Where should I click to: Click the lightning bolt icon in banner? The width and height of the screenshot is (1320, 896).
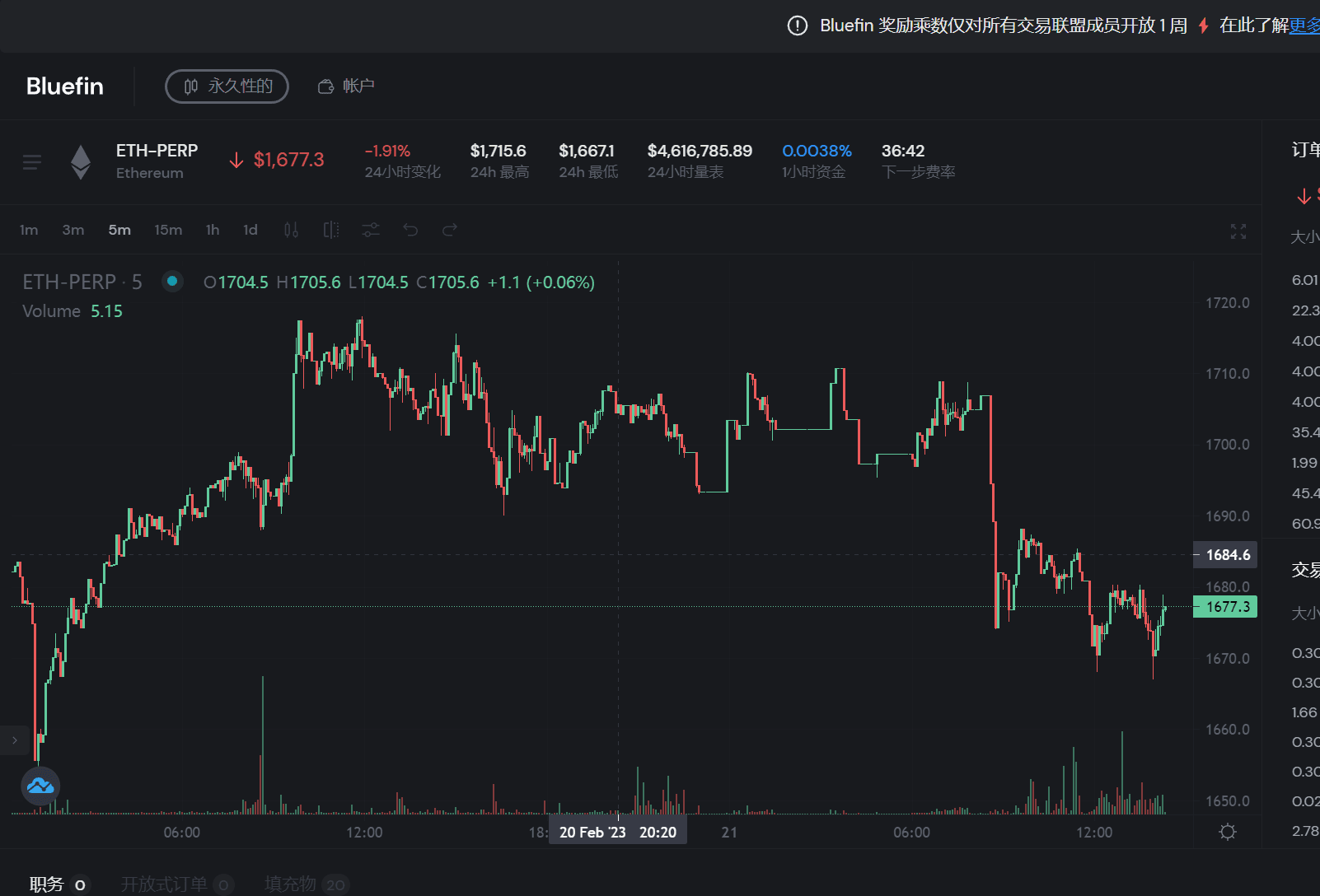tap(1204, 26)
